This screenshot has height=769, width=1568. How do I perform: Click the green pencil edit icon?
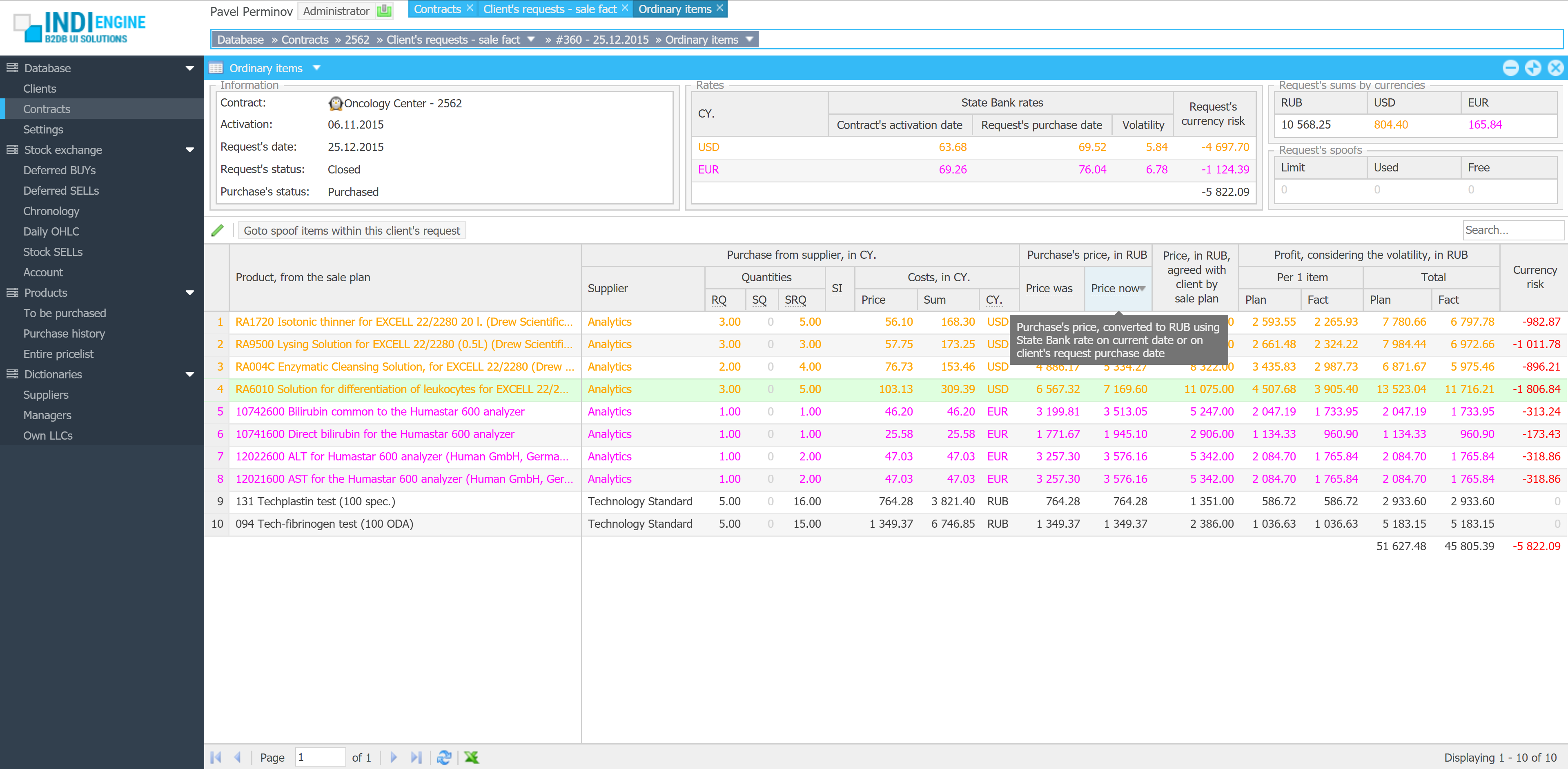217,231
